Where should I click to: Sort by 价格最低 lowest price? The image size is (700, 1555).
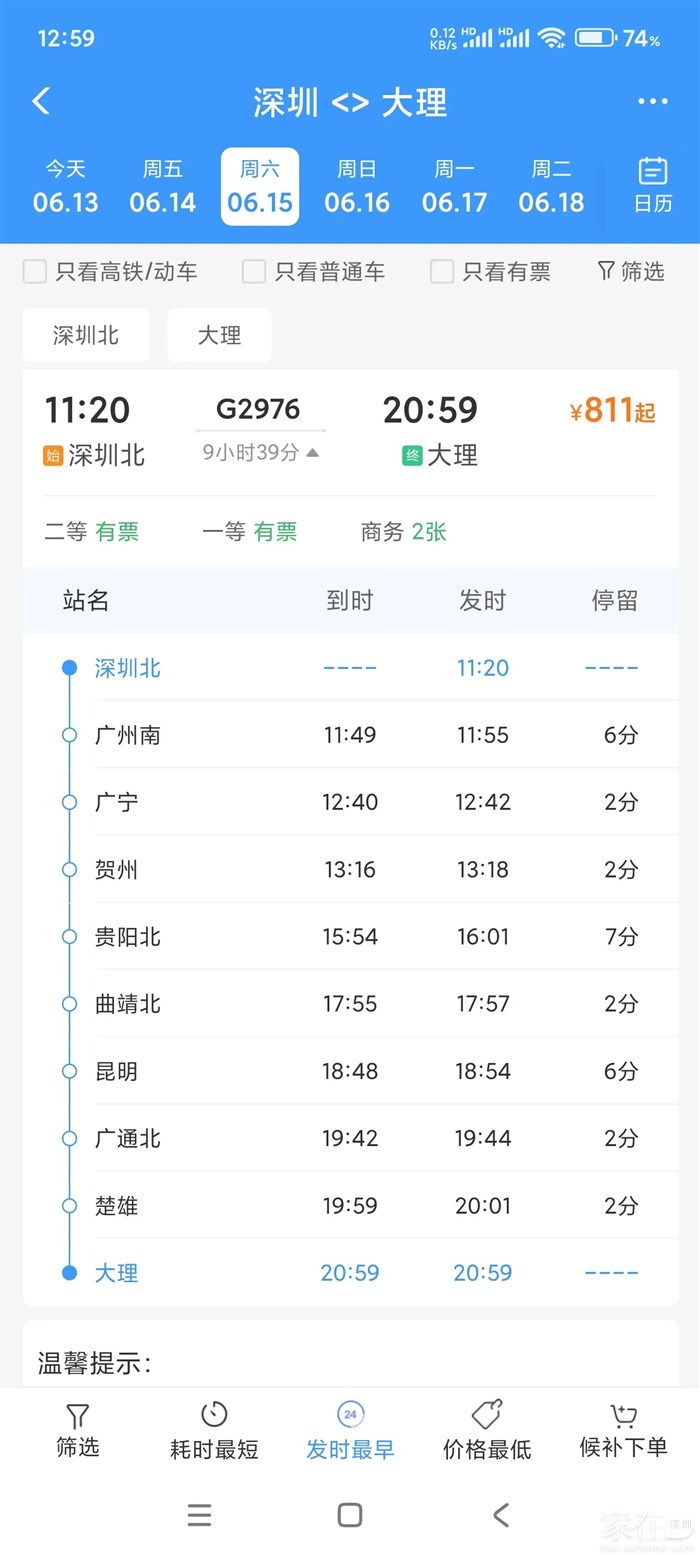point(487,1430)
